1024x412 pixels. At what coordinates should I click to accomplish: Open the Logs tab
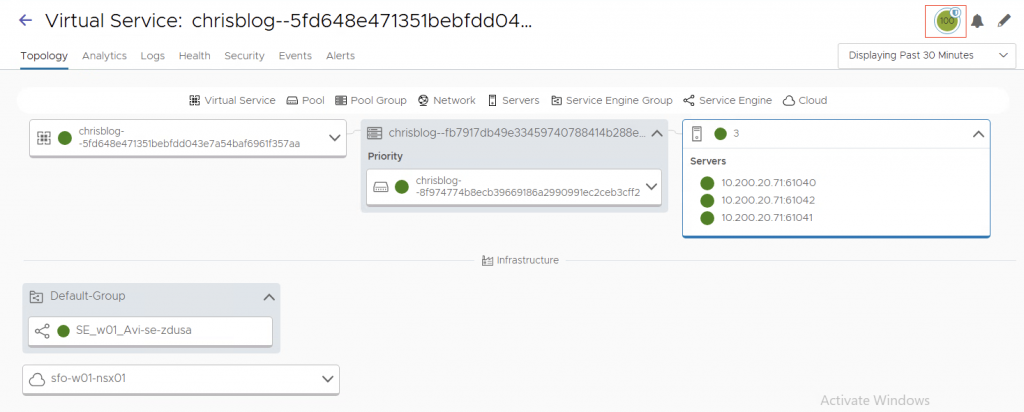152,56
